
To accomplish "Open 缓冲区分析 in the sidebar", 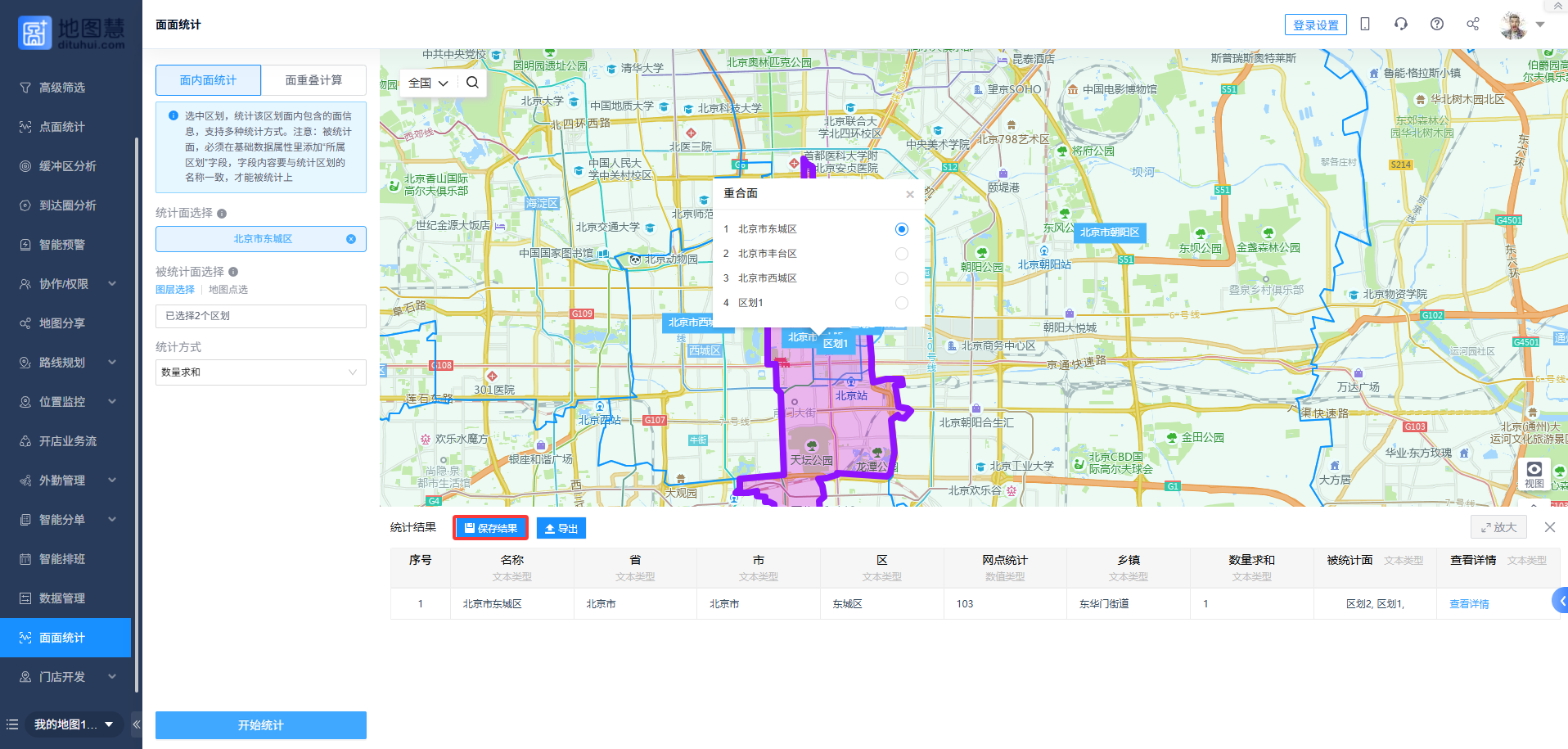I will 67,166.
